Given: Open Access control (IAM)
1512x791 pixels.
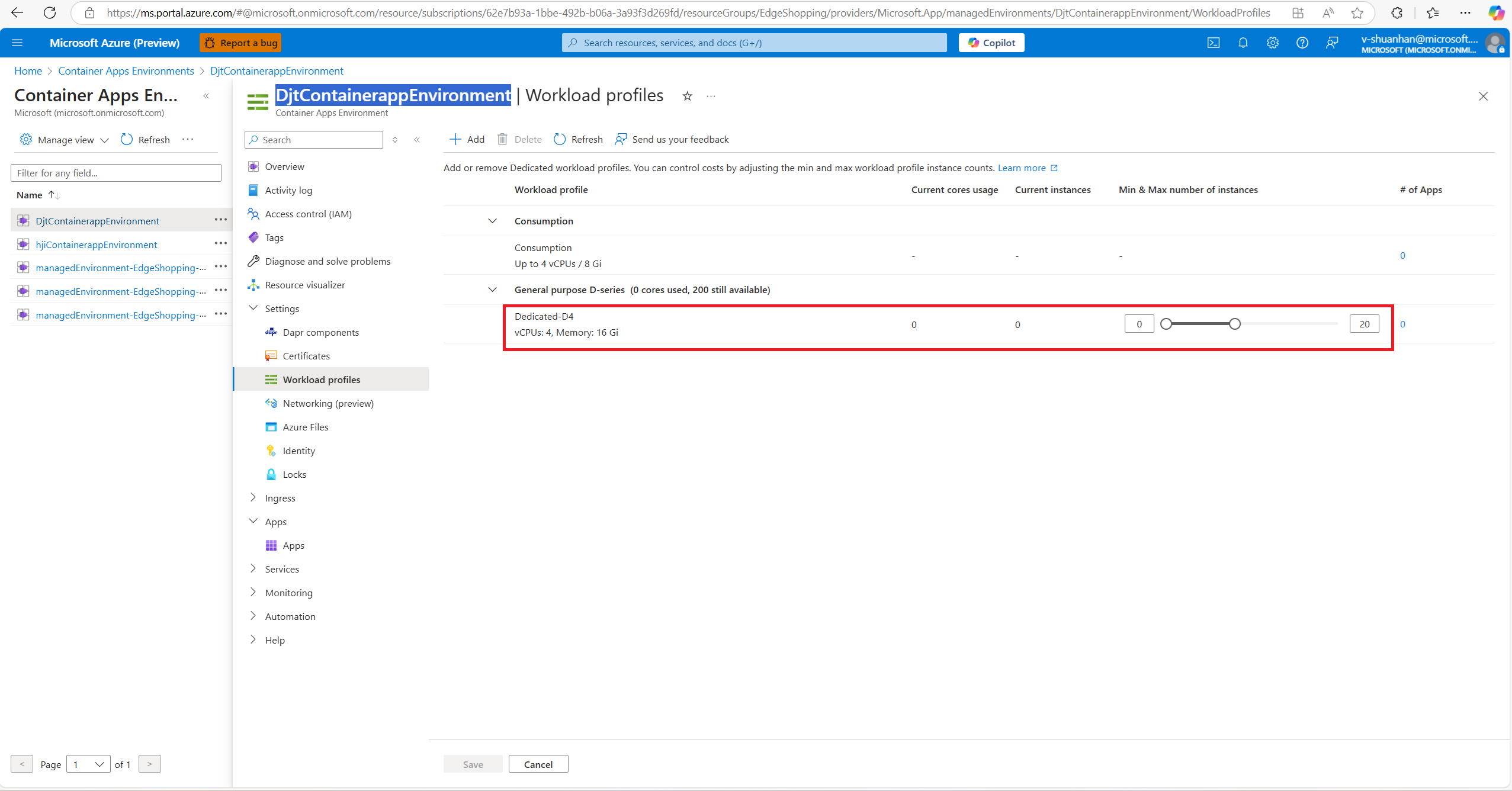Looking at the screenshot, I should tap(308, 214).
